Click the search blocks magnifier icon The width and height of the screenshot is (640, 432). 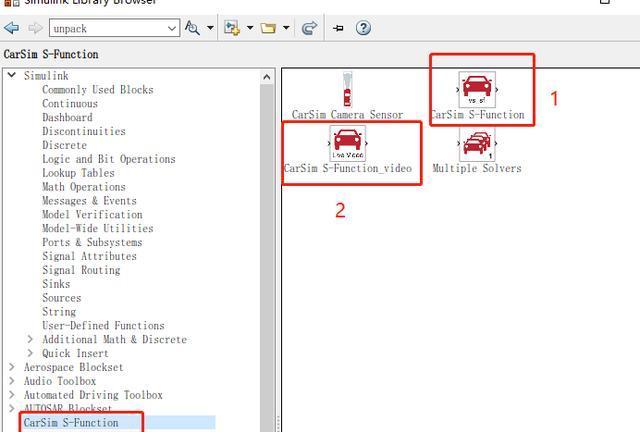192,28
